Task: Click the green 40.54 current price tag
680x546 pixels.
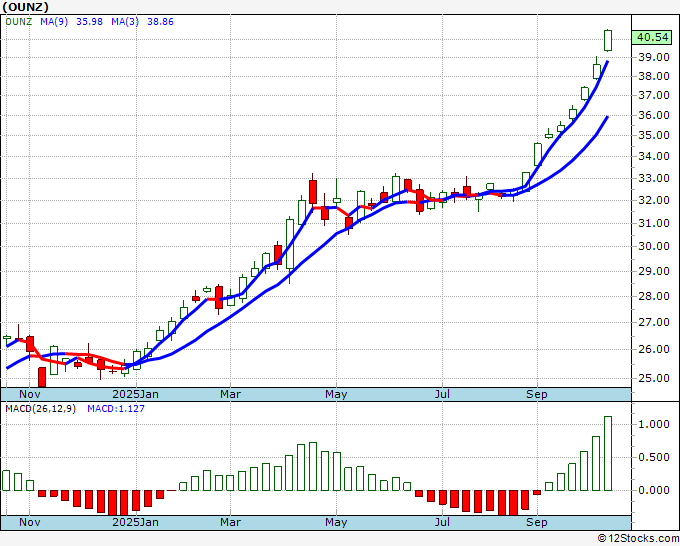Action: [652, 38]
